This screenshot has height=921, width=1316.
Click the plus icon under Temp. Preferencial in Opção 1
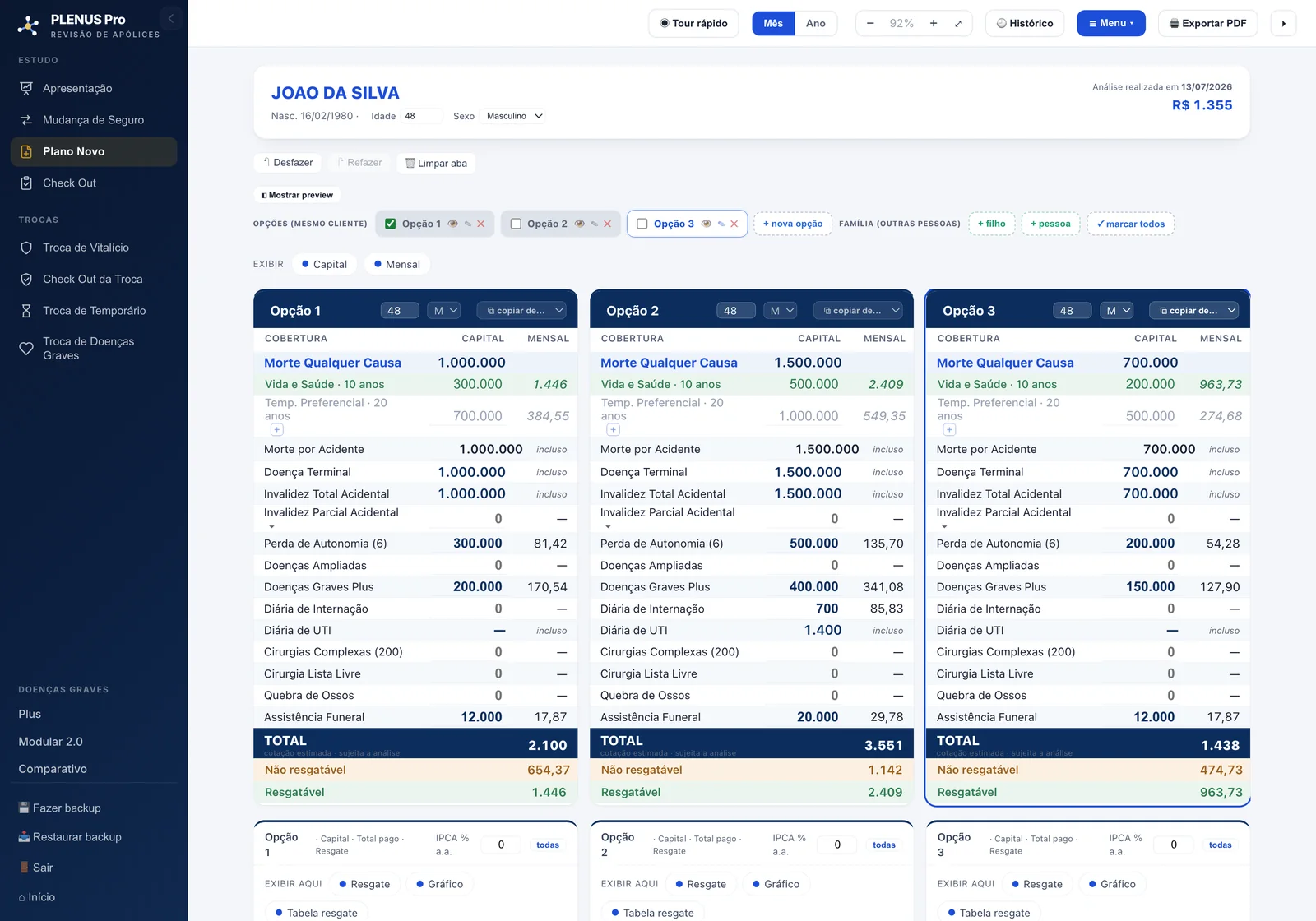(x=277, y=429)
